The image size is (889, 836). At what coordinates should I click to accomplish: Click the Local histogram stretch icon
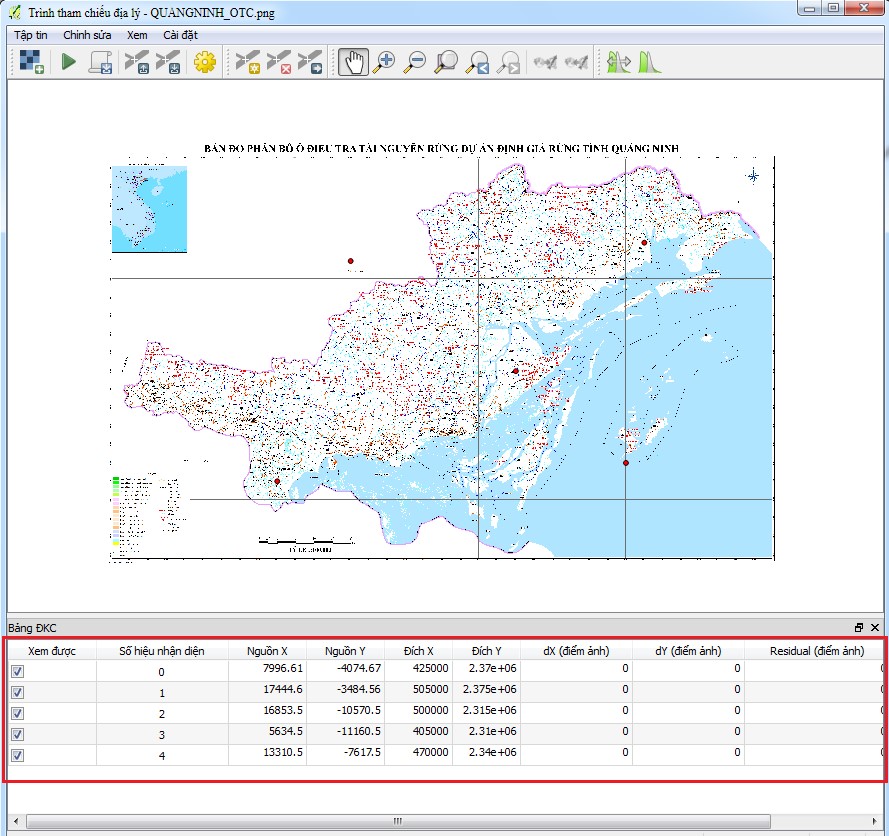pos(649,62)
